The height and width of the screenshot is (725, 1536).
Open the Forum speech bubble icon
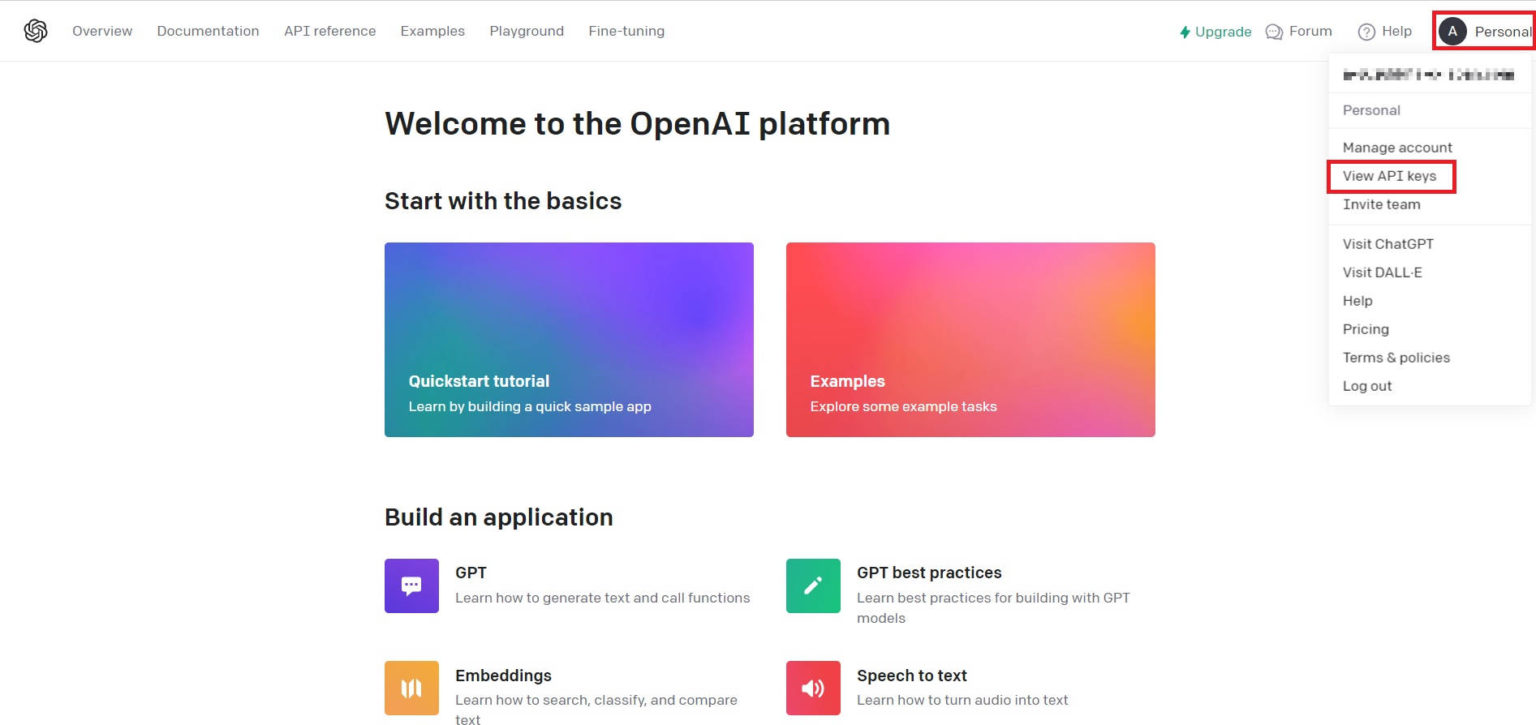tap(1272, 31)
